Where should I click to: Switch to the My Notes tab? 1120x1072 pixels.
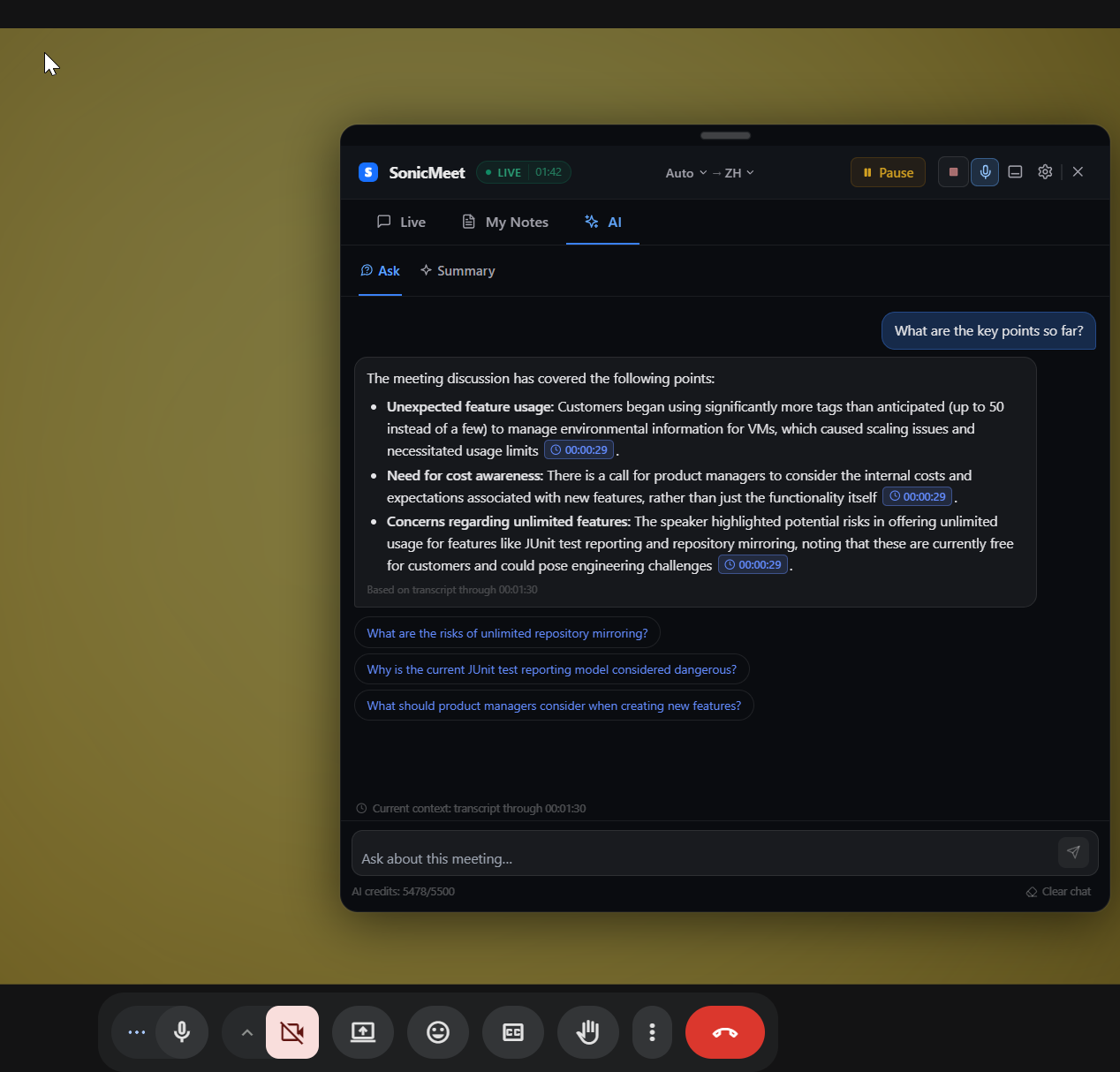(x=505, y=222)
